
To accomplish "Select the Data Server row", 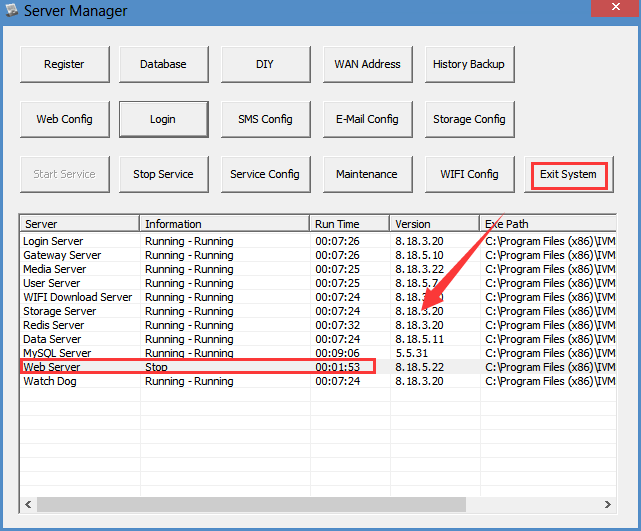I will [x=318, y=339].
